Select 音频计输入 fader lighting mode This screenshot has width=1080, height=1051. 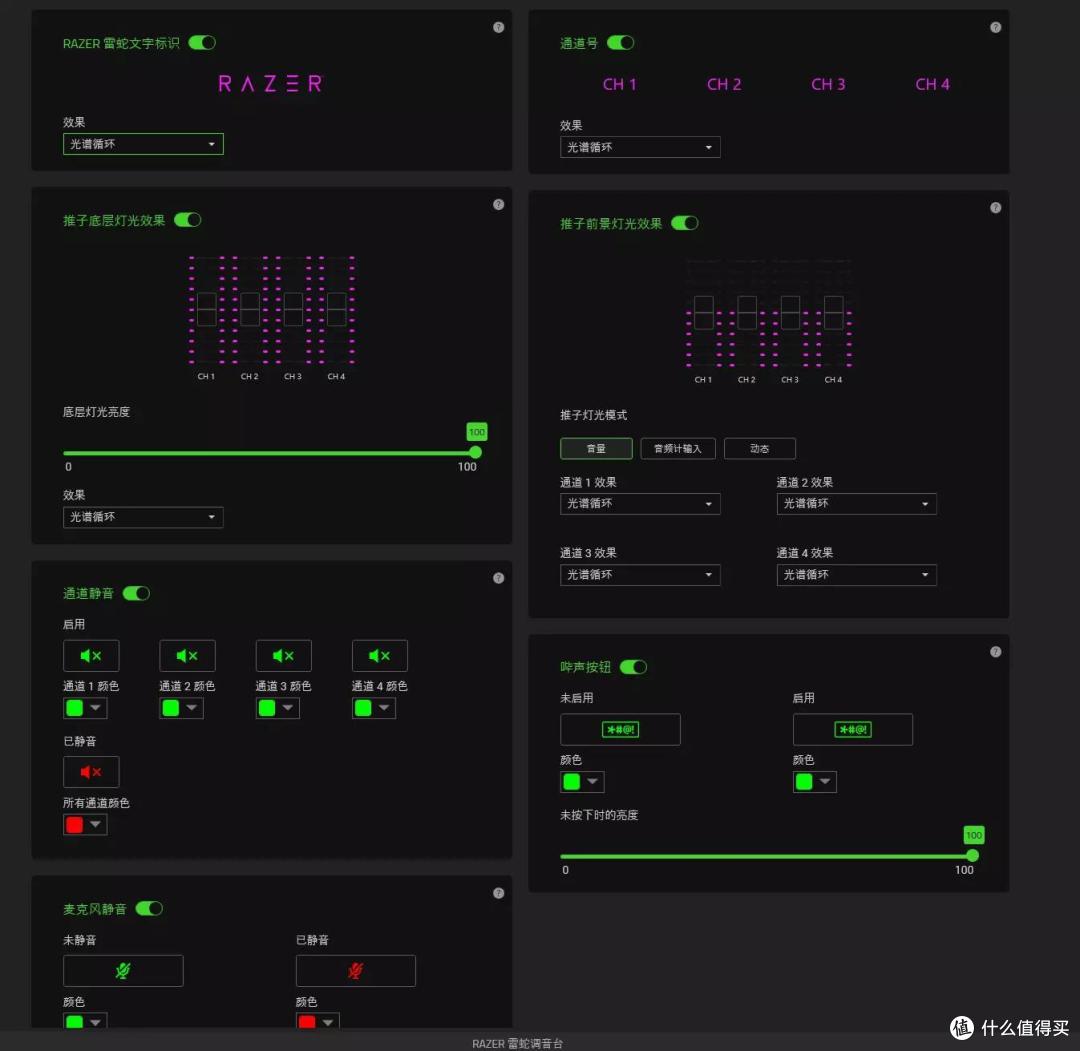pyautogui.click(x=678, y=448)
